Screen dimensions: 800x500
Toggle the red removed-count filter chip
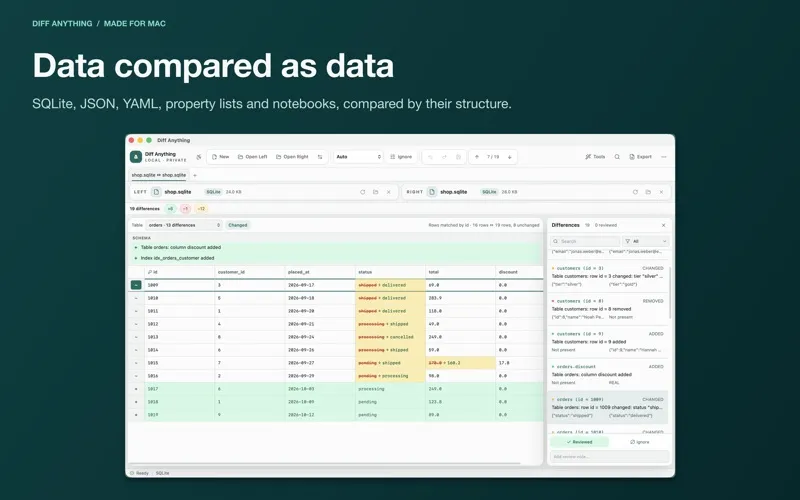click(185, 209)
